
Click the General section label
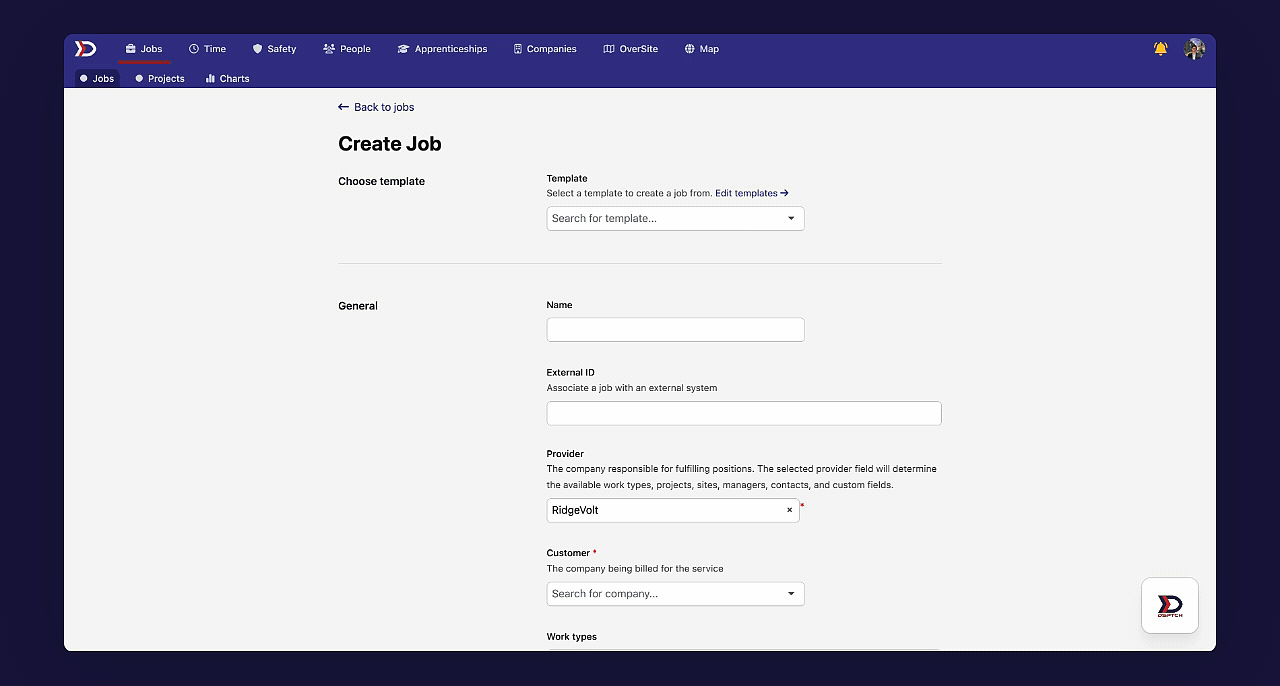pos(358,306)
